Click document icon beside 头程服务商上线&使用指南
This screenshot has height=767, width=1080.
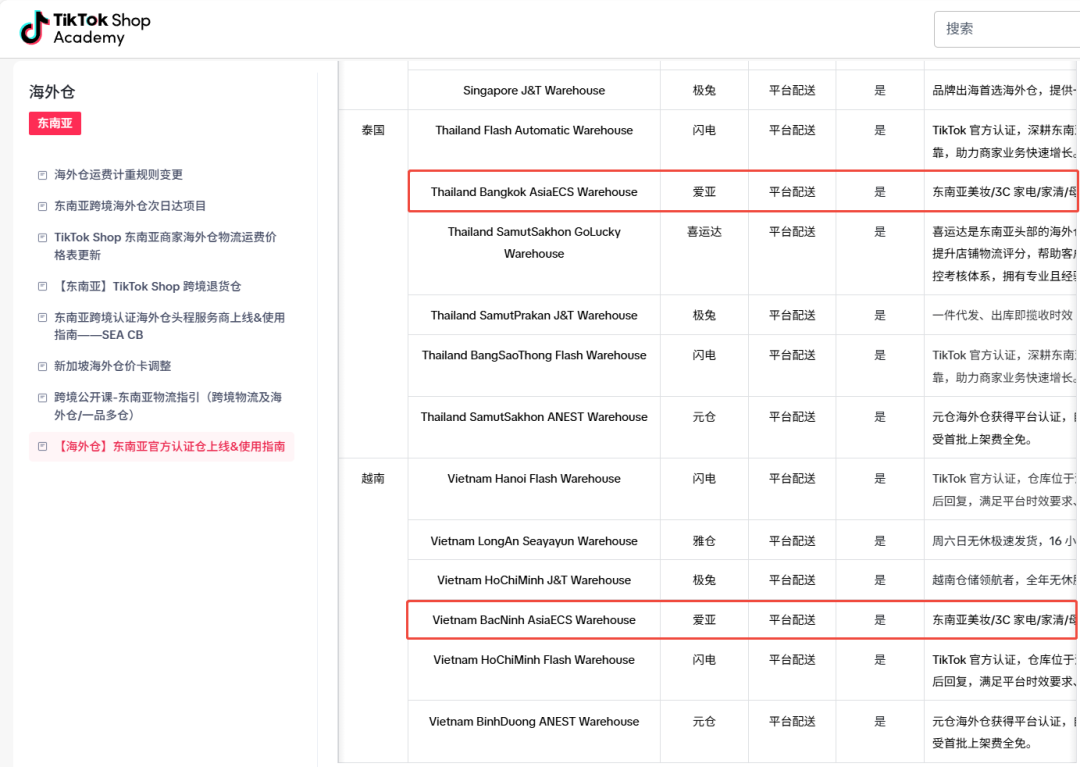pos(43,317)
